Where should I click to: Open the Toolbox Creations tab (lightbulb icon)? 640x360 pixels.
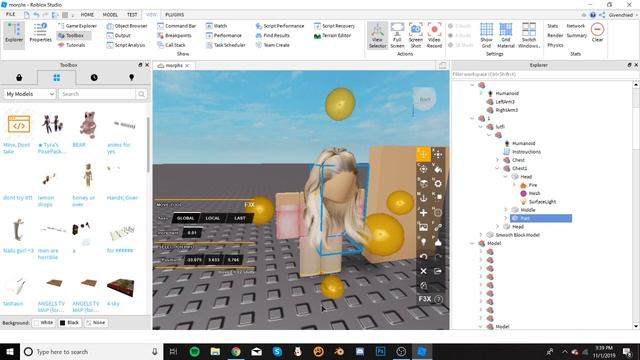click(131, 78)
